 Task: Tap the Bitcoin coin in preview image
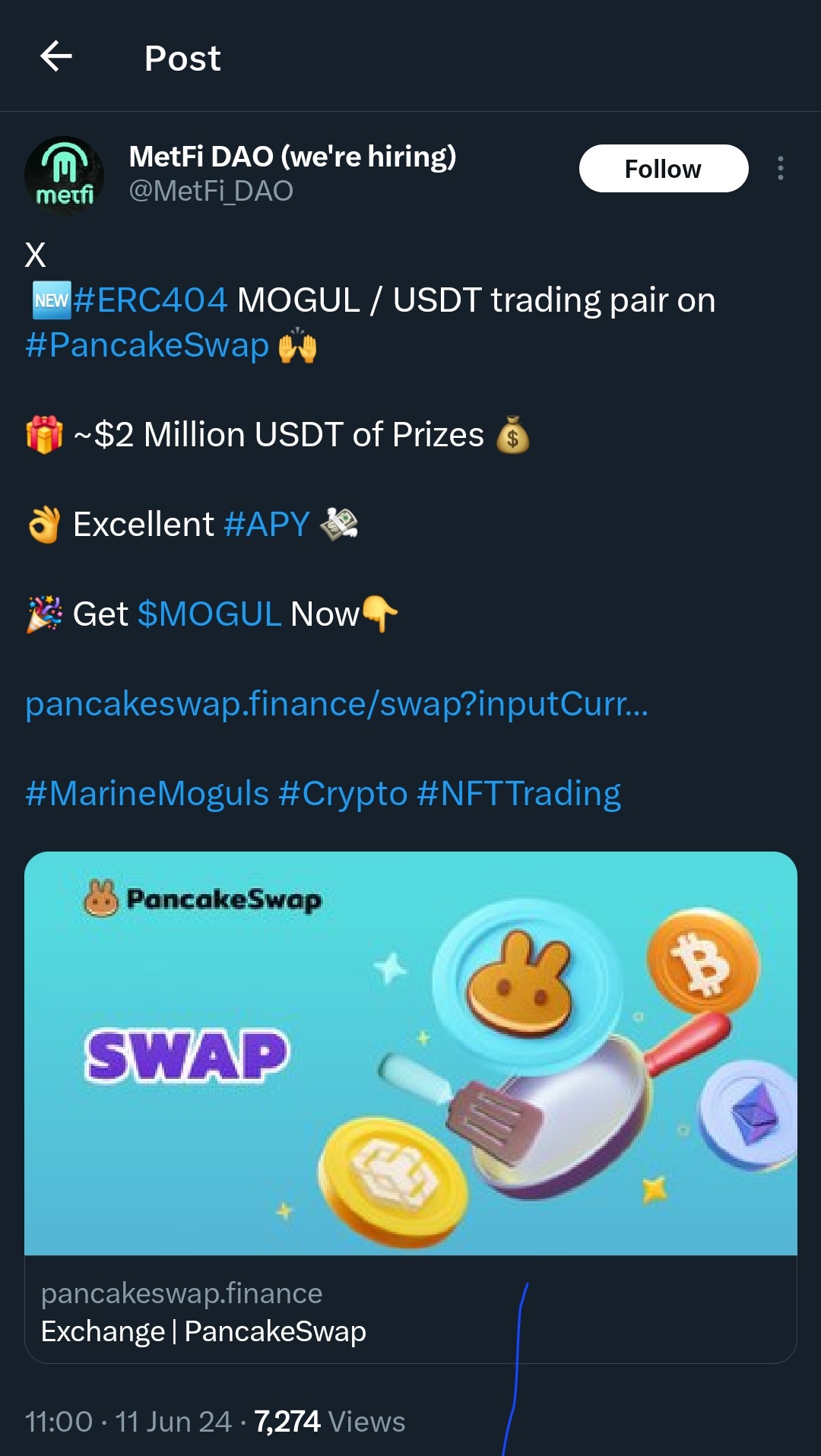click(x=703, y=963)
